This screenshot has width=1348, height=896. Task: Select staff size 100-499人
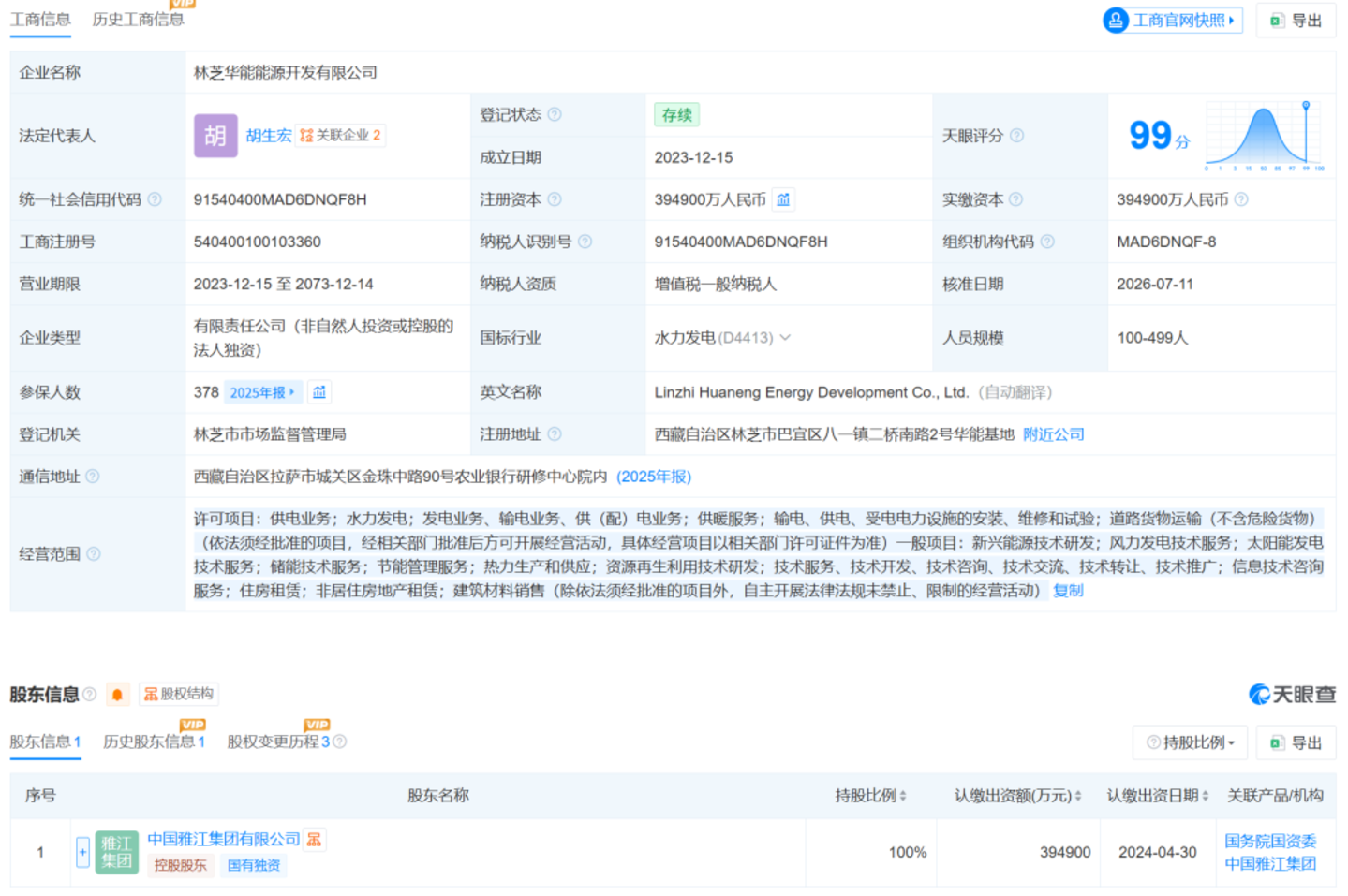click(x=1152, y=337)
